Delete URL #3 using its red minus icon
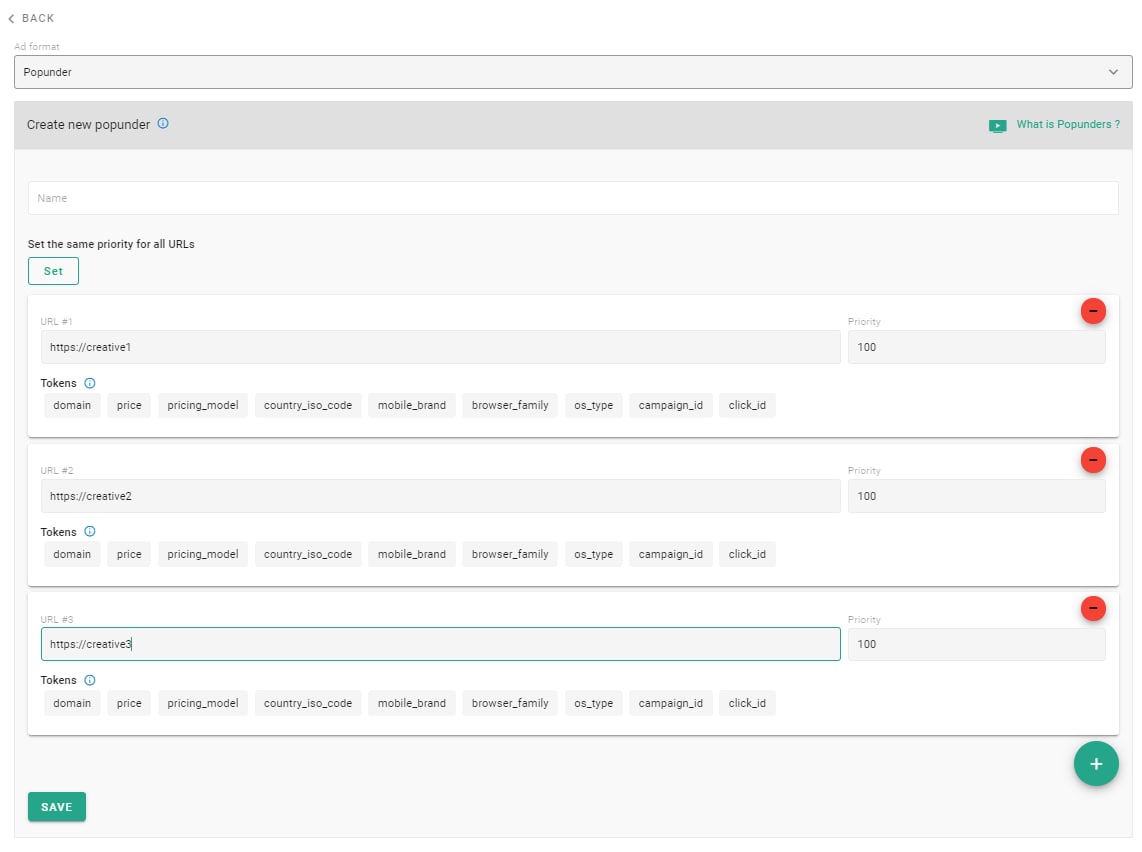The width and height of the screenshot is (1142, 852). (x=1093, y=608)
